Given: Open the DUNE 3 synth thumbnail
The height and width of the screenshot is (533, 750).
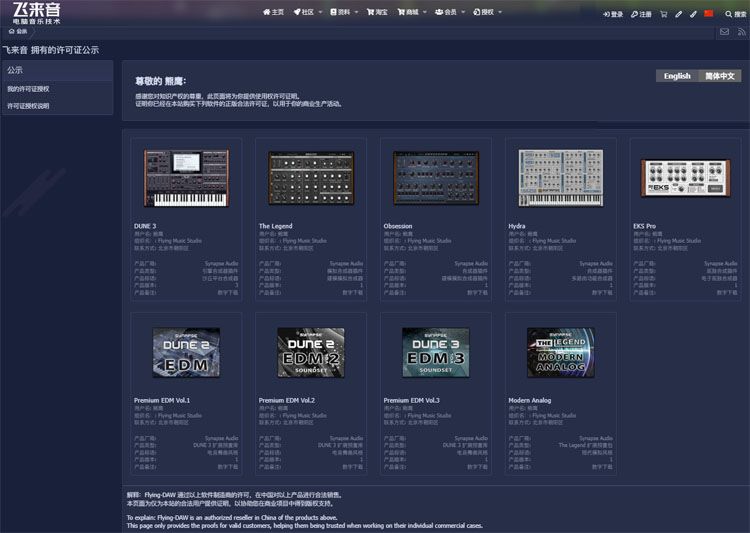Looking at the screenshot, I should click(x=186, y=178).
